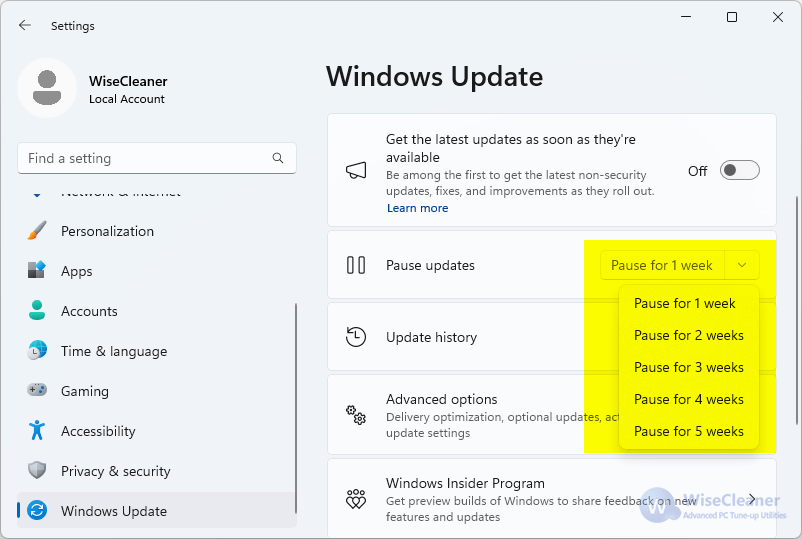Open Time & language settings
Viewport: 802px width, 539px height.
pyautogui.click(x=157, y=351)
